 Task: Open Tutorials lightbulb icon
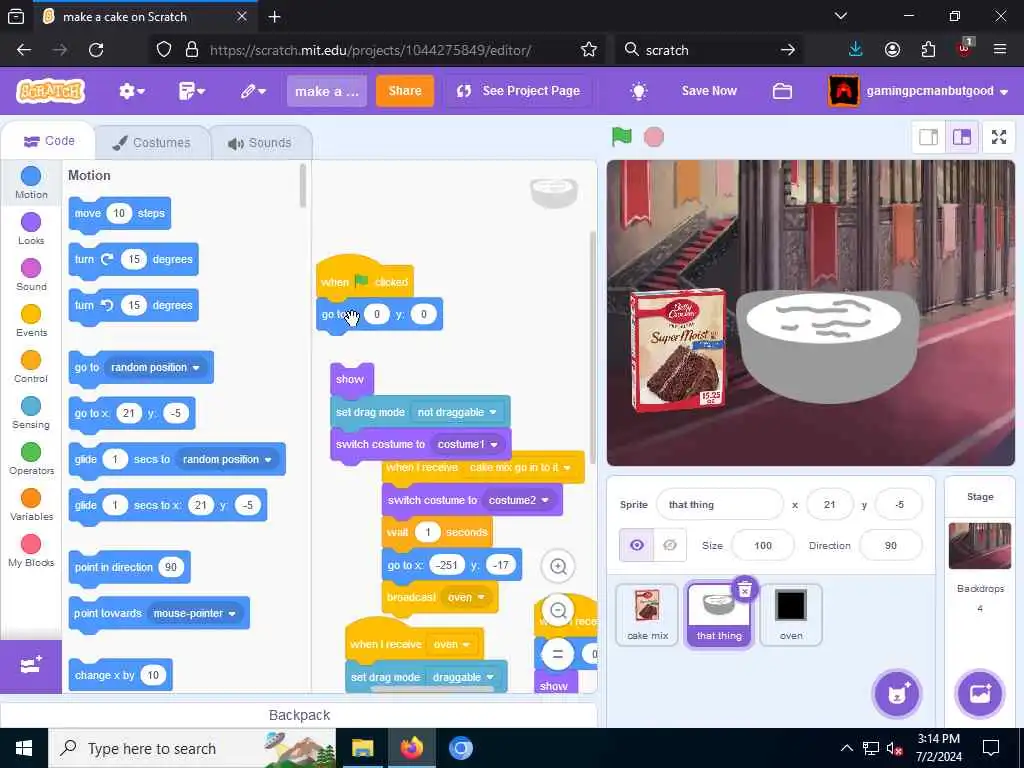point(639,91)
